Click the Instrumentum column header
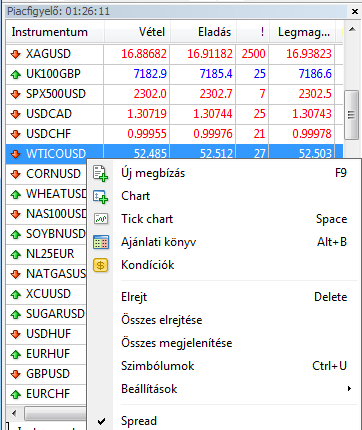The height and width of the screenshot is (430, 362). pyautogui.click(x=55, y=32)
